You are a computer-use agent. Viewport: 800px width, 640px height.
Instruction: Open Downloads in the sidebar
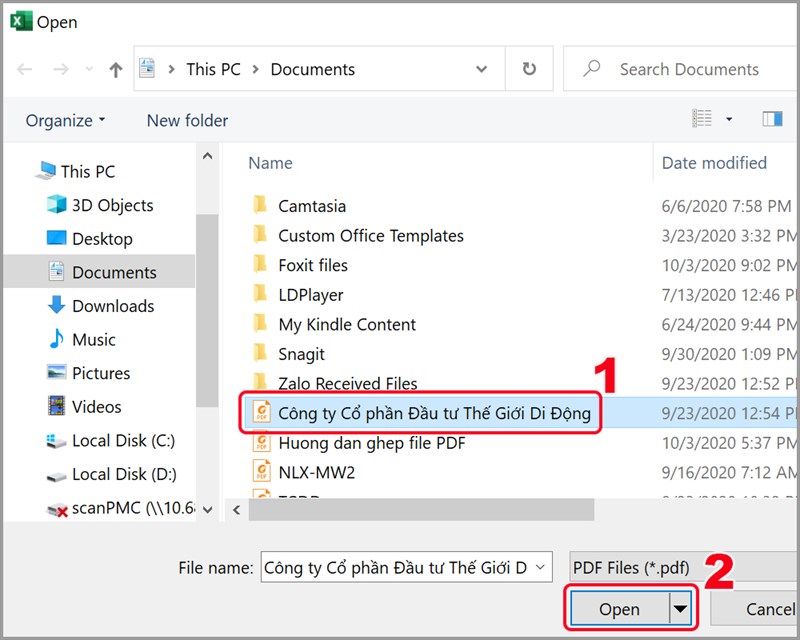coord(113,306)
